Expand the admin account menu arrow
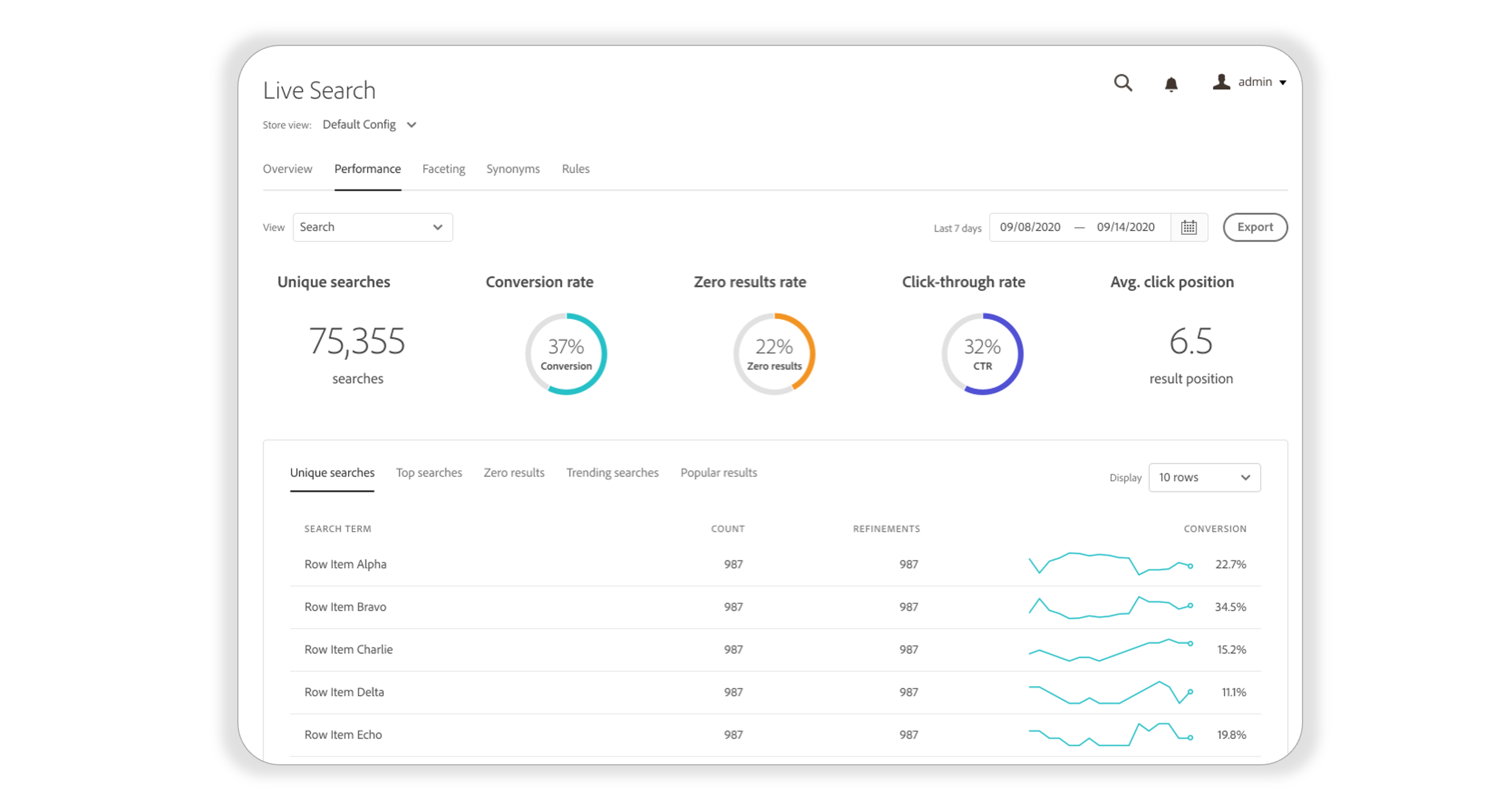This screenshot has height=812, width=1495. click(1283, 83)
